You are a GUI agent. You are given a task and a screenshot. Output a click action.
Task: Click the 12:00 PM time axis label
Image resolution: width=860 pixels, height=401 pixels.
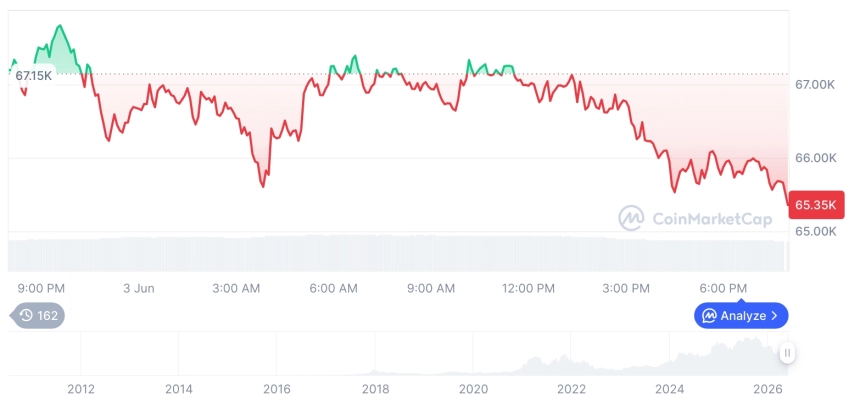[x=528, y=288]
